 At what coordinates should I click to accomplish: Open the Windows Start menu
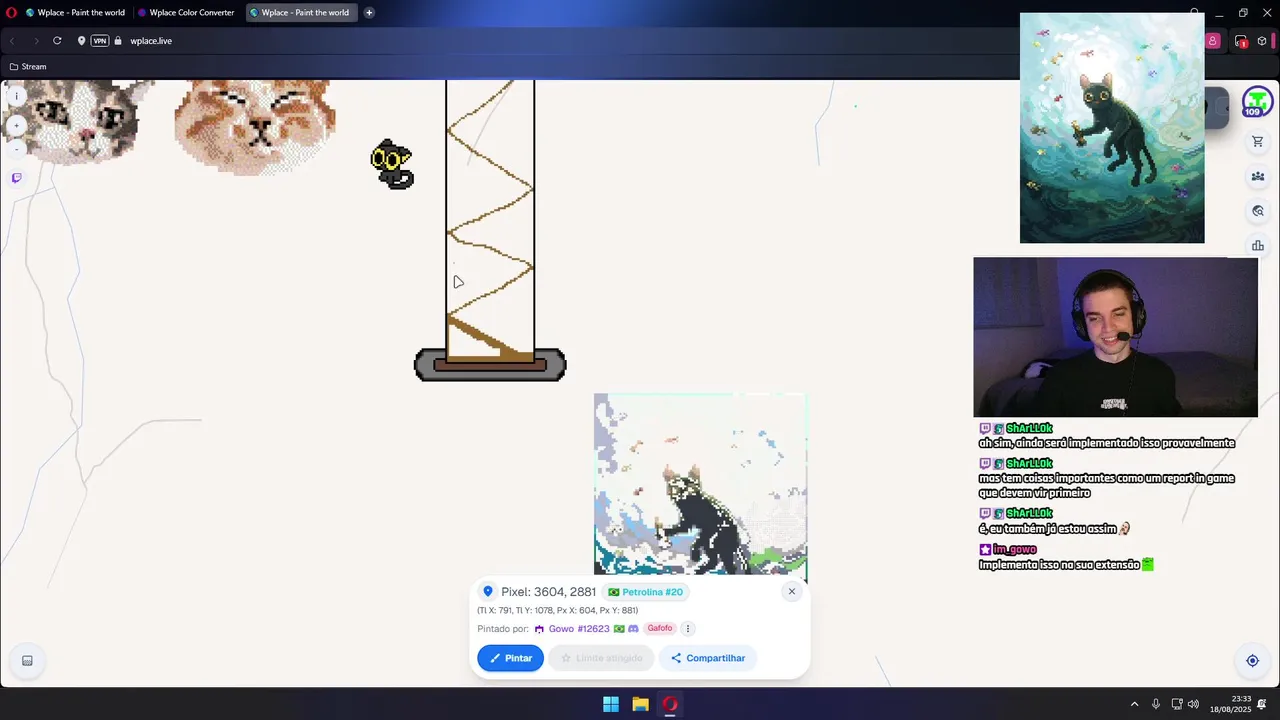tap(611, 704)
